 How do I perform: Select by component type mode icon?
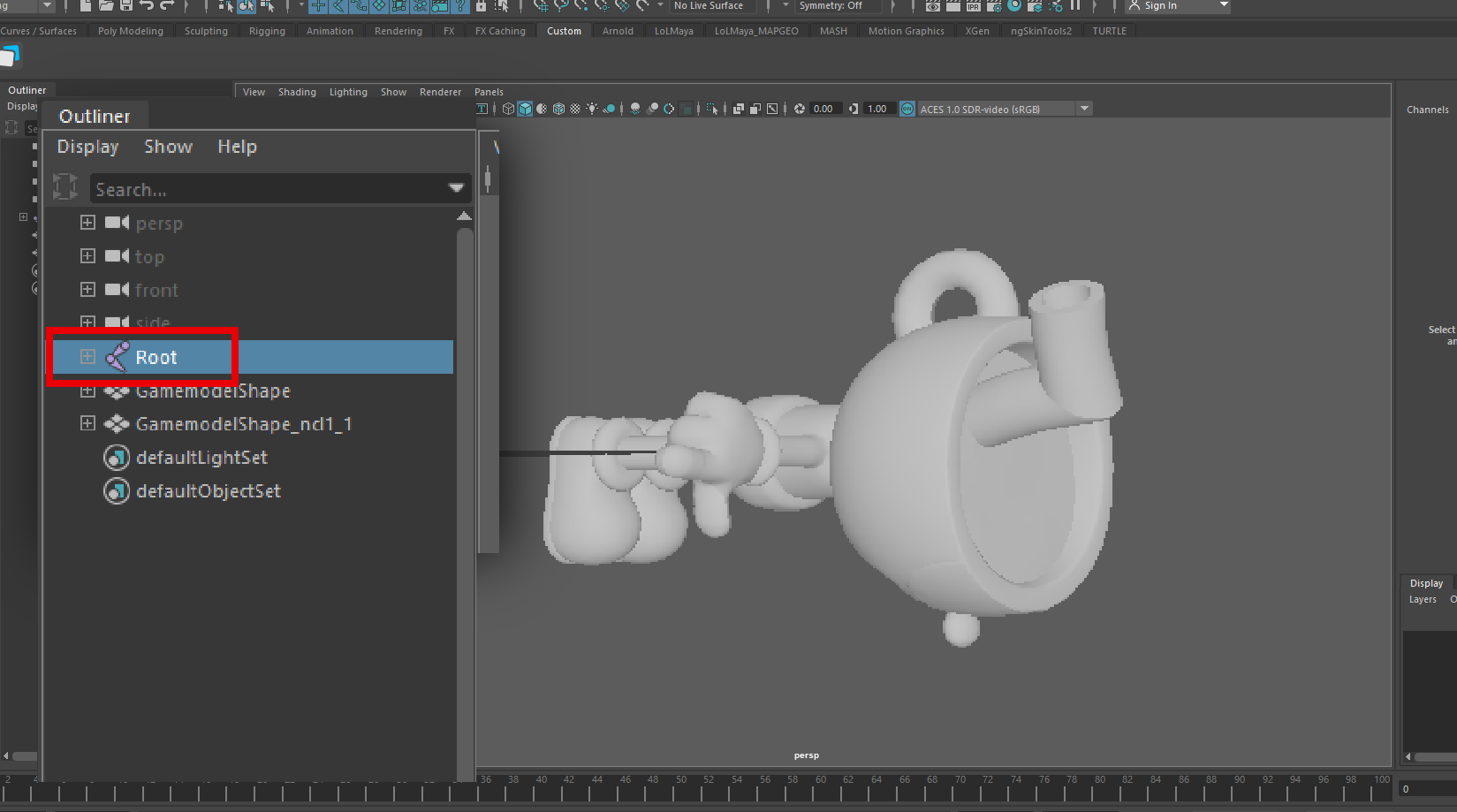267,6
